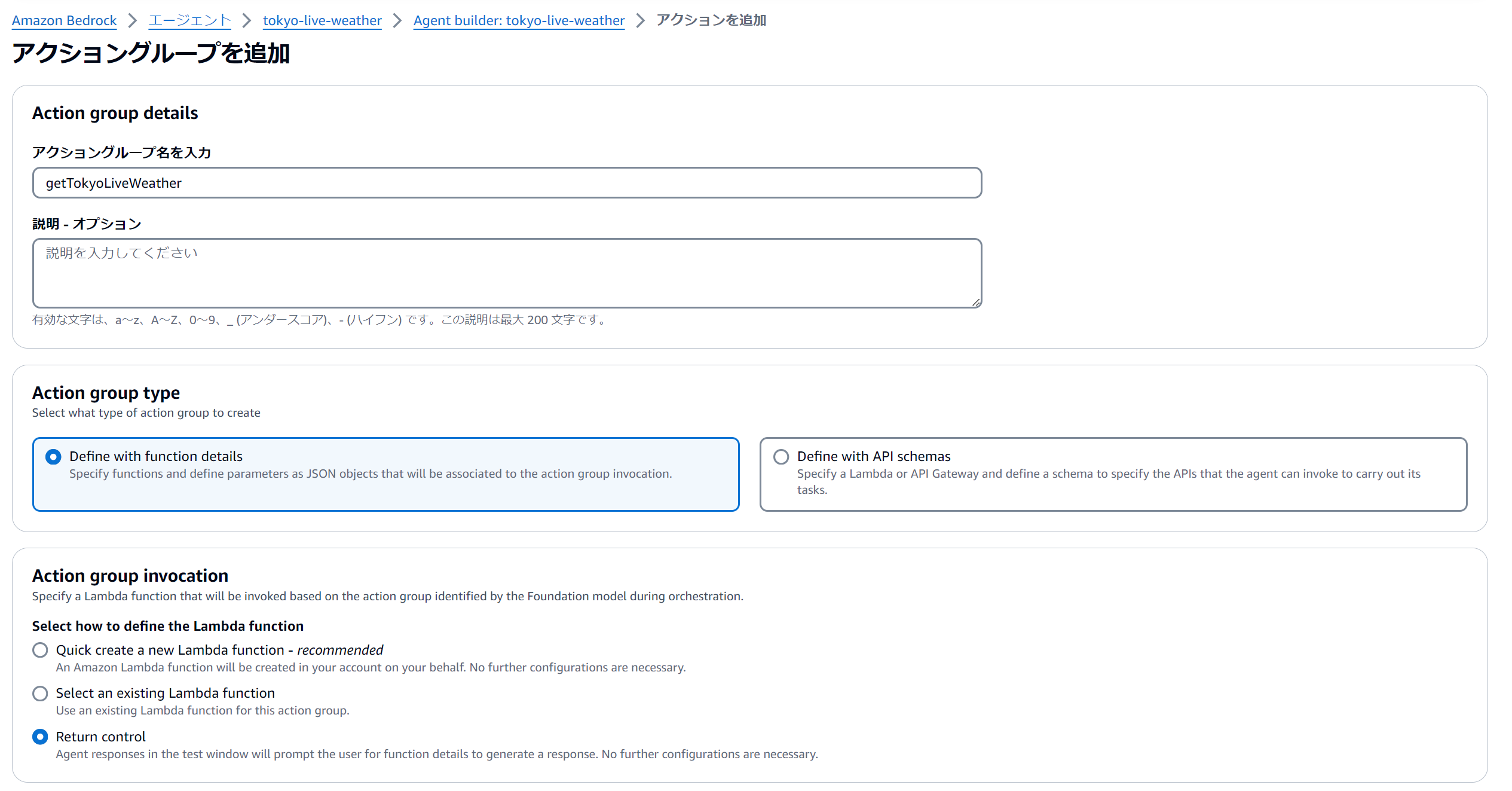Open the エージェント breadcrumb link
Screen dimensions: 1512x791
(189, 20)
